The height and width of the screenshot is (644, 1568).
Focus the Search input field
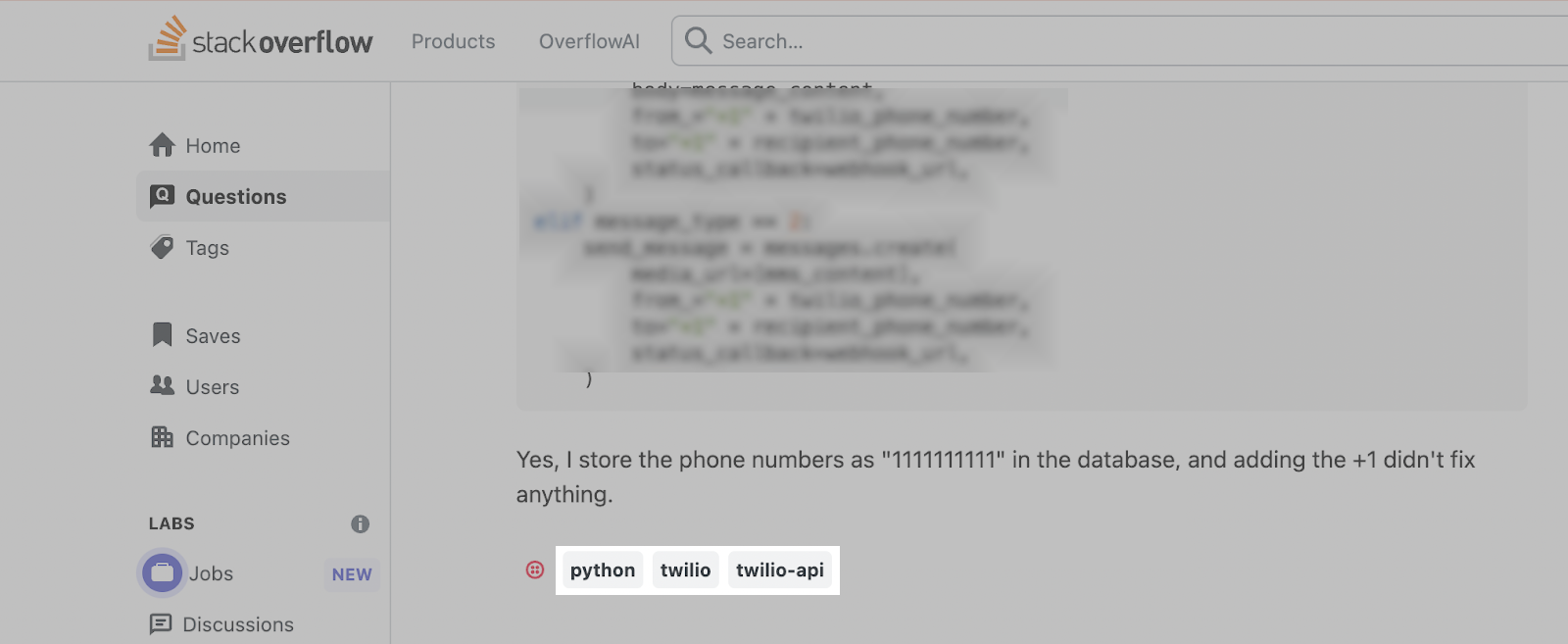click(x=1078, y=41)
